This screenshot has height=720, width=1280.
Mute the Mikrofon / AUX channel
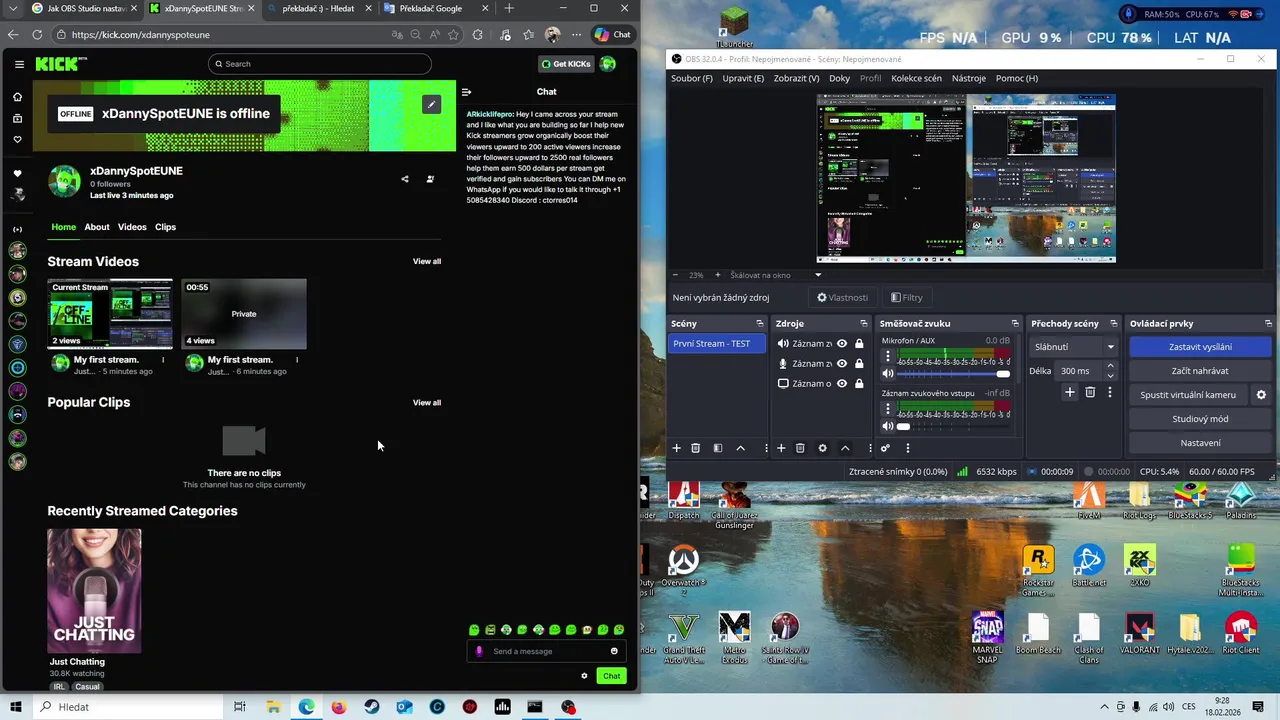pos(887,374)
